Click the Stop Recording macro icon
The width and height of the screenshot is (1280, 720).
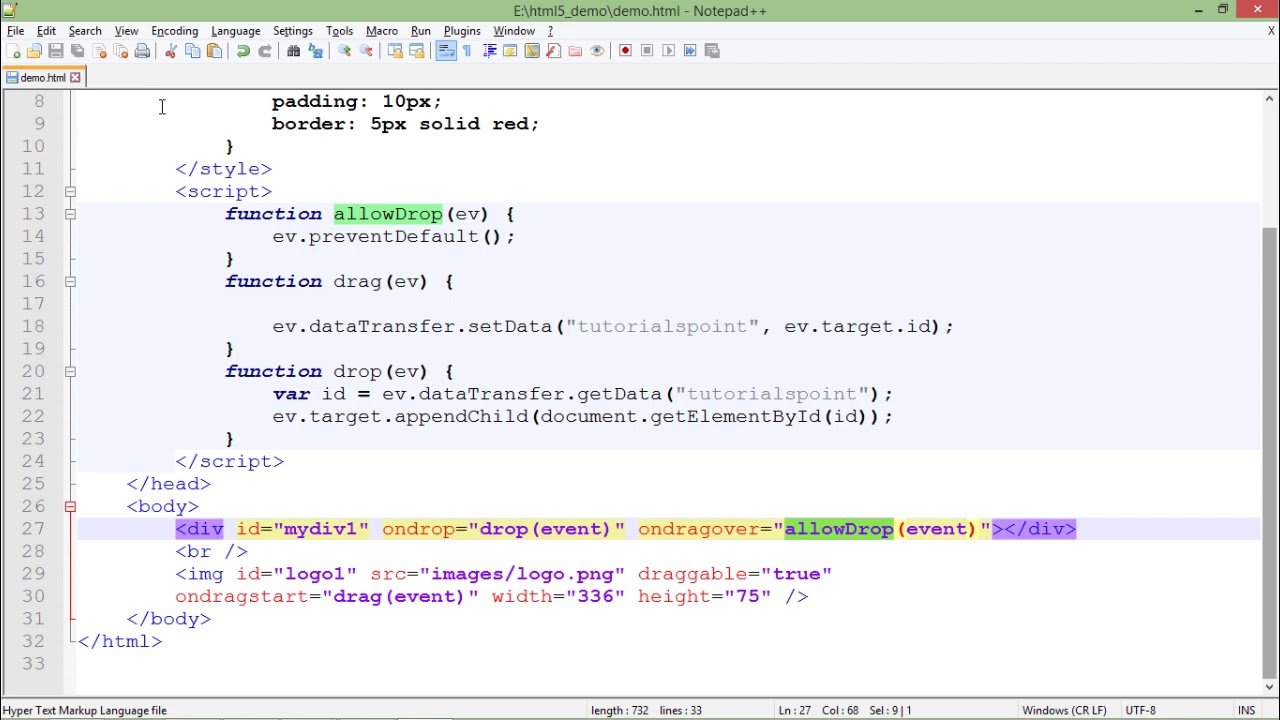[x=647, y=51]
